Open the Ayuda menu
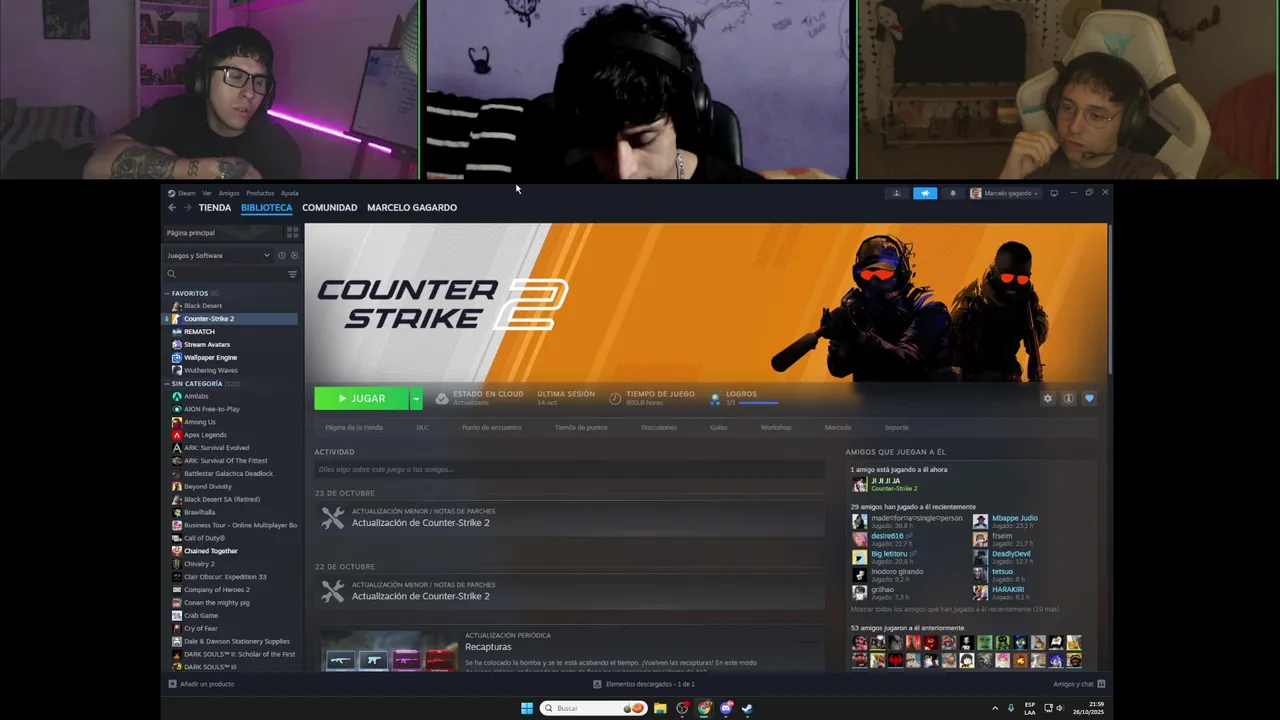Image resolution: width=1280 pixels, height=720 pixels. [289, 193]
